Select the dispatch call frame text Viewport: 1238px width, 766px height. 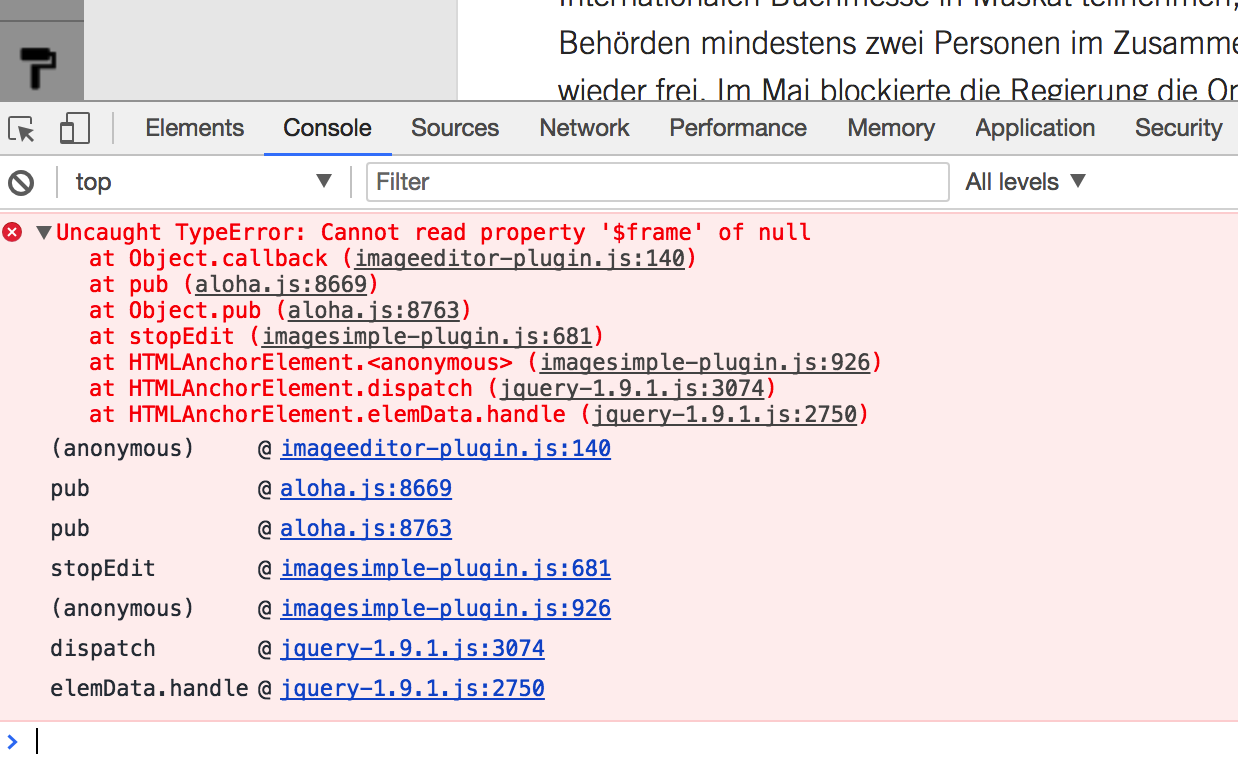[103, 649]
